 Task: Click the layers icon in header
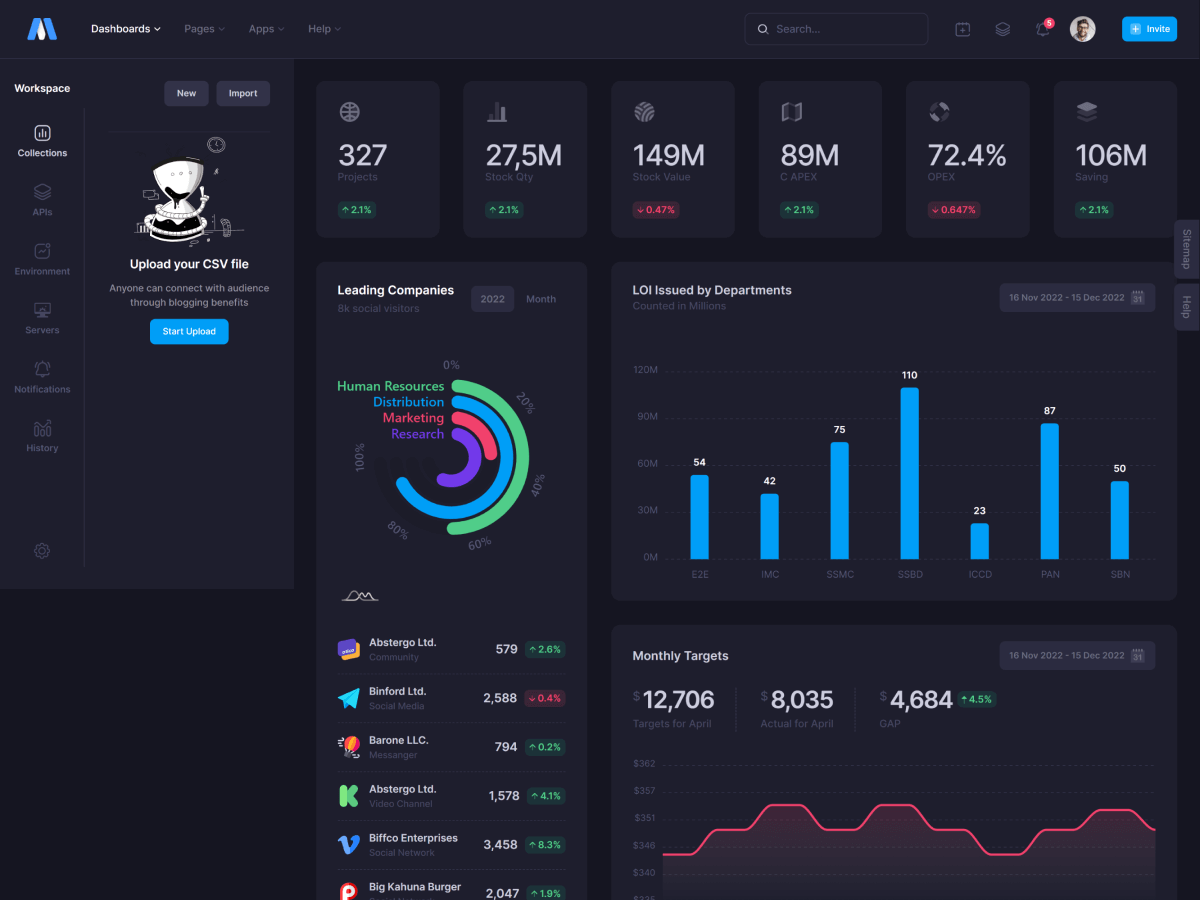(x=1002, y=29)
